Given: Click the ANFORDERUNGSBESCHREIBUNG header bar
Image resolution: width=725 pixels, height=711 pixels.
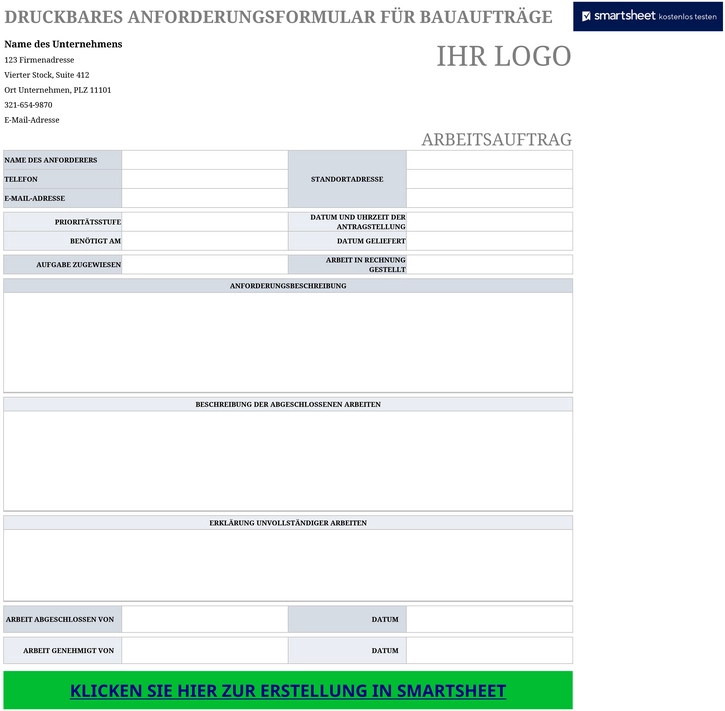Looking at the screenshot, I should click(x=288, y=286).
